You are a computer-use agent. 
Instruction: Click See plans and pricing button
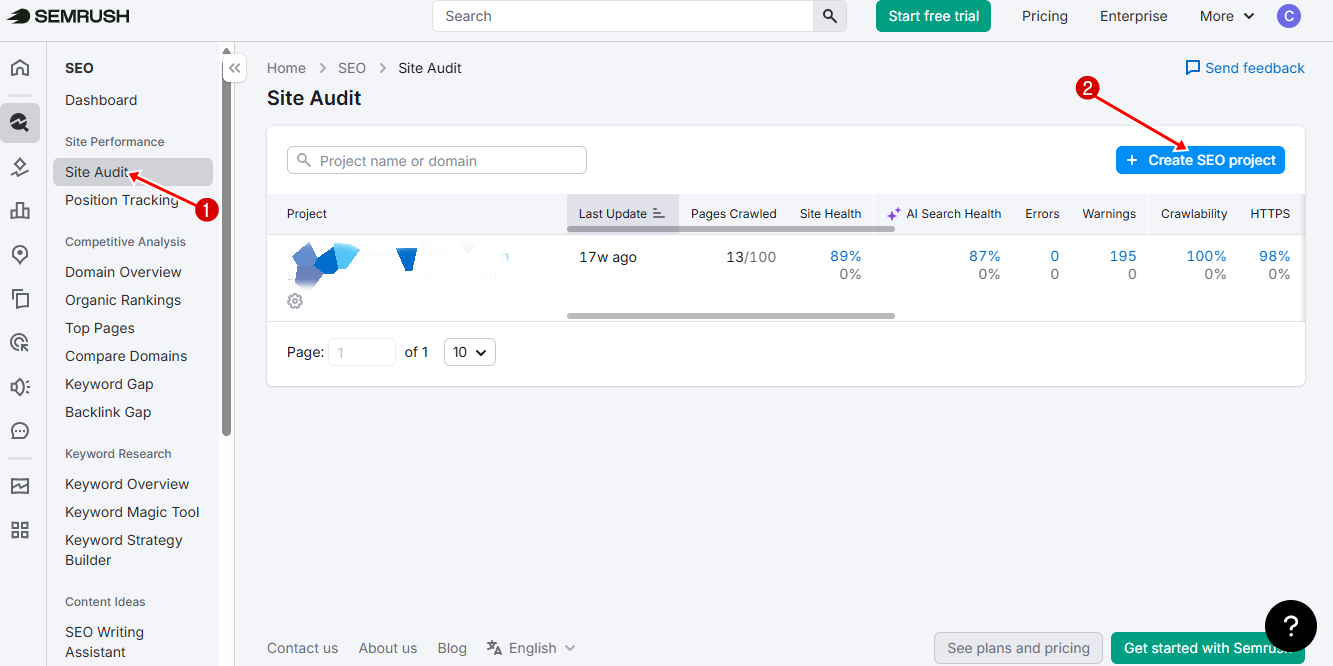coord(1018,648)
